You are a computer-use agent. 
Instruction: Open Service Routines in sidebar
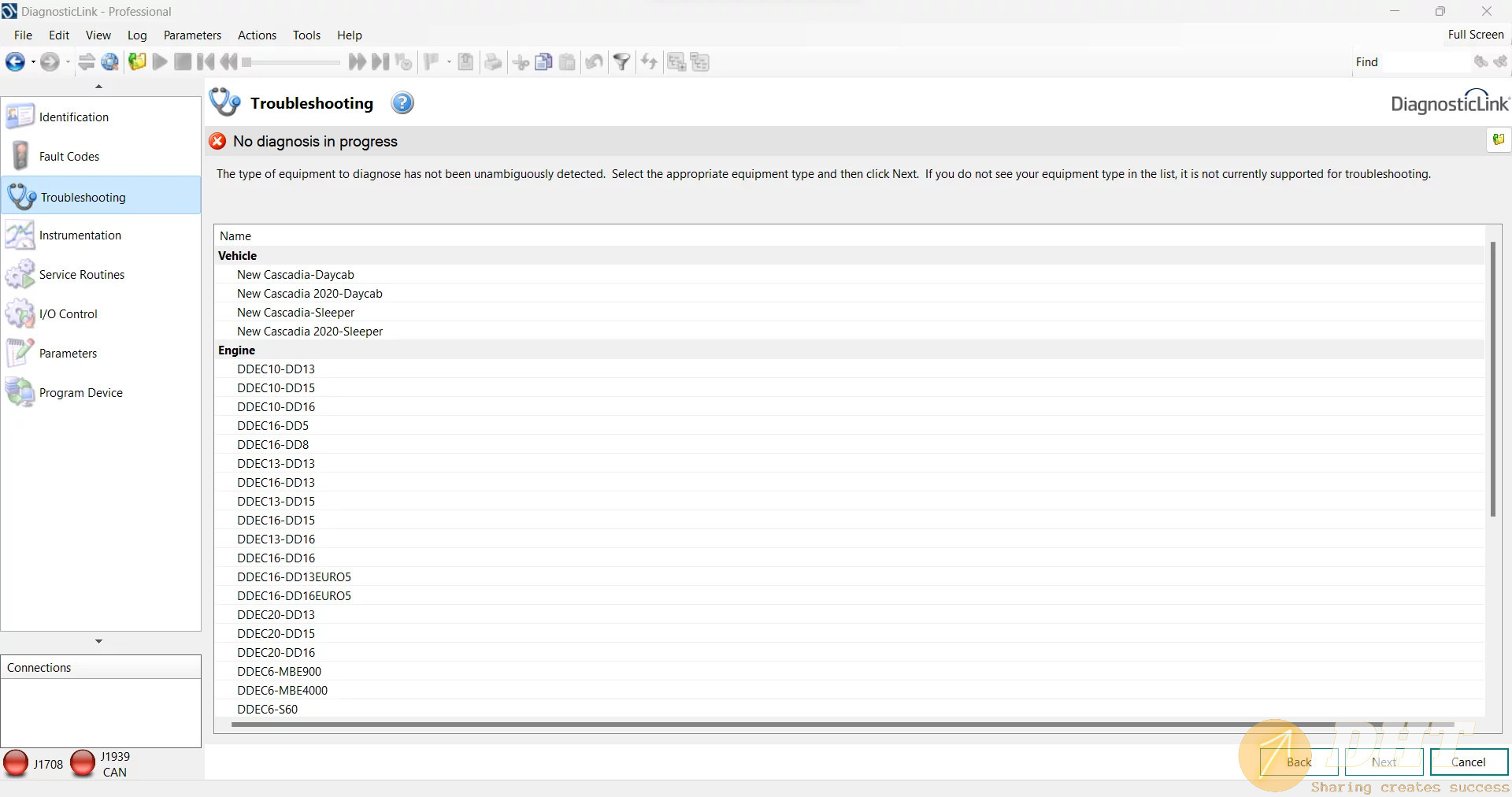click(81, 275)
